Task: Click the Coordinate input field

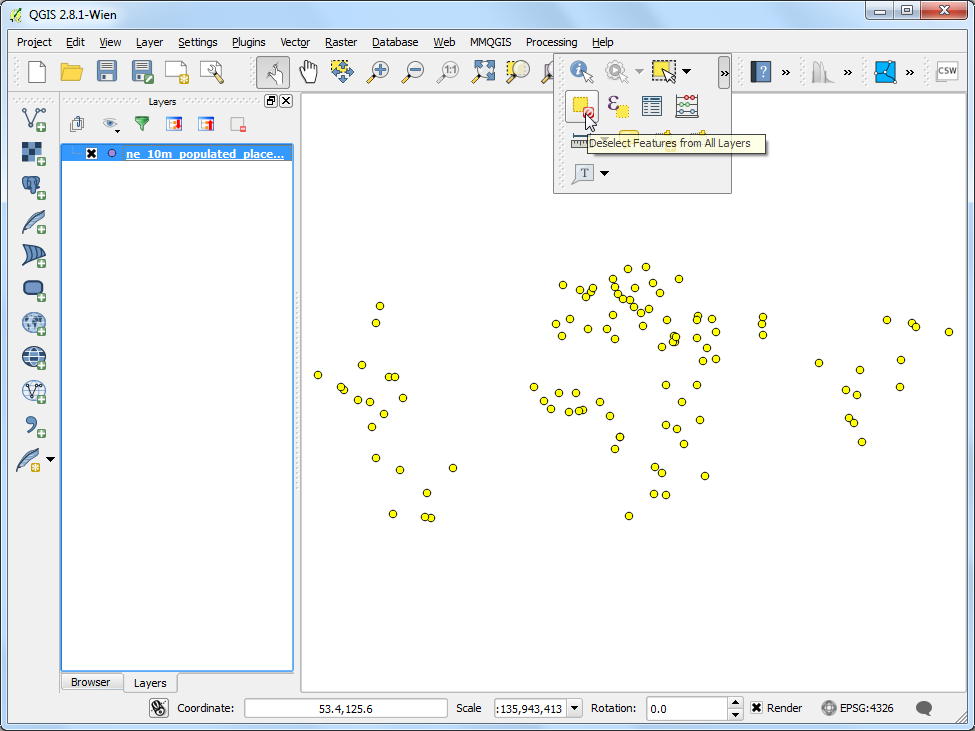Action: pos(346,708)
